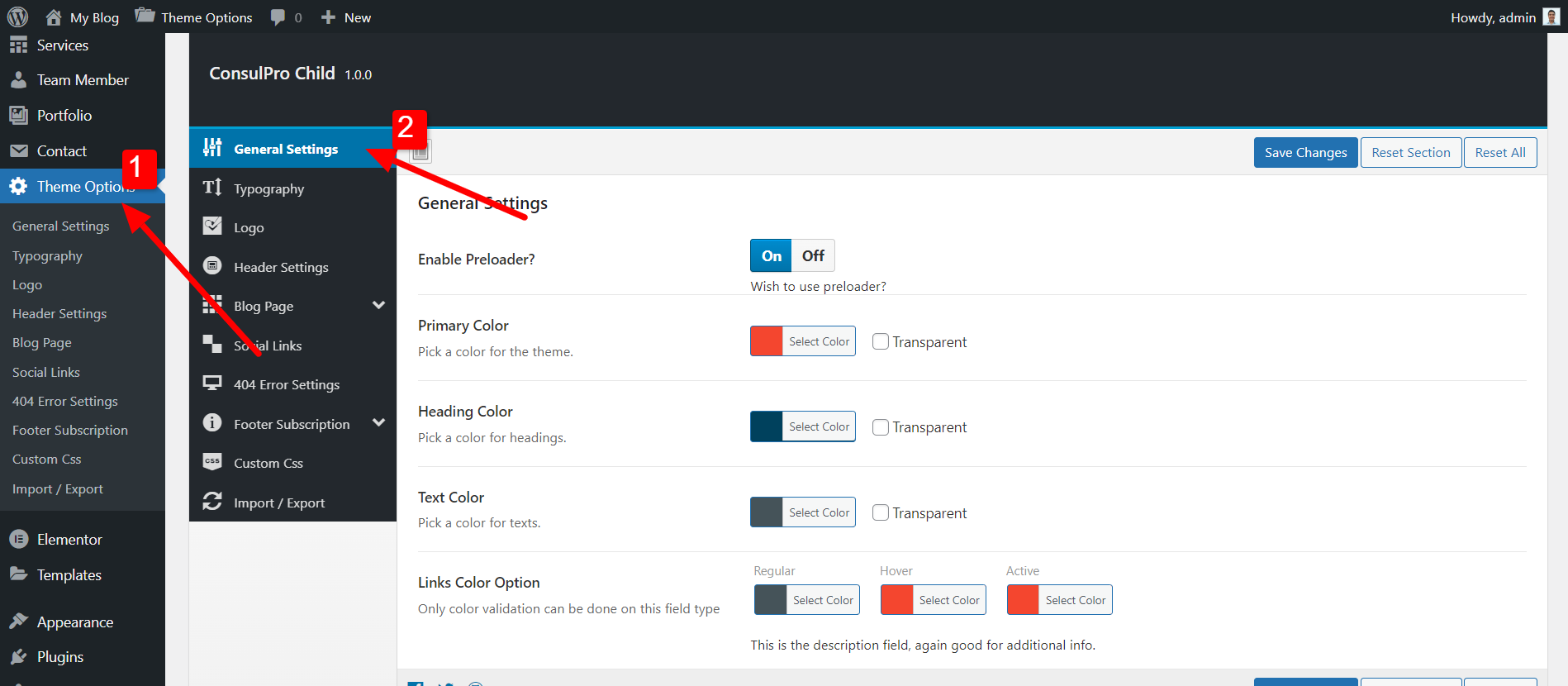
Task: Click the Logo section icon
Action: (212, 226)
